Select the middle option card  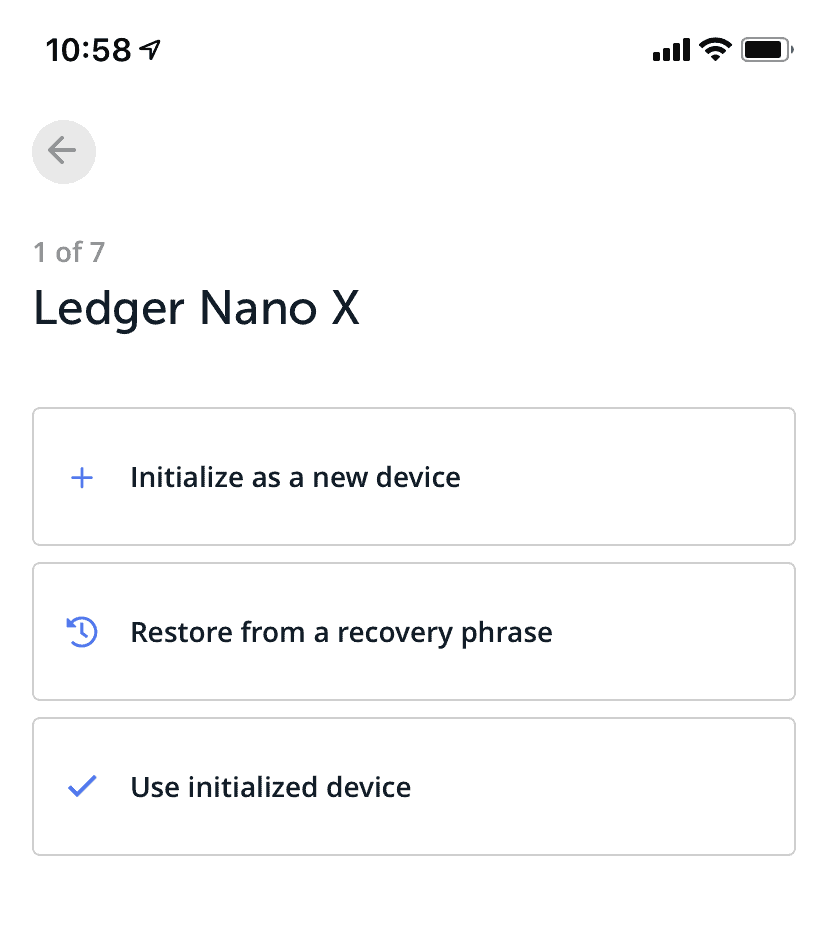(x=414, y=632)
